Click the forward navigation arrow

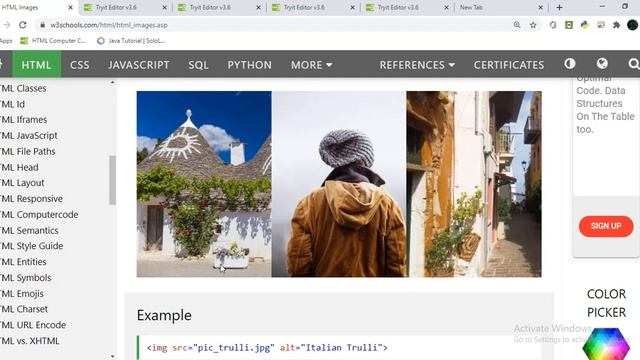[x=7, y=25]
